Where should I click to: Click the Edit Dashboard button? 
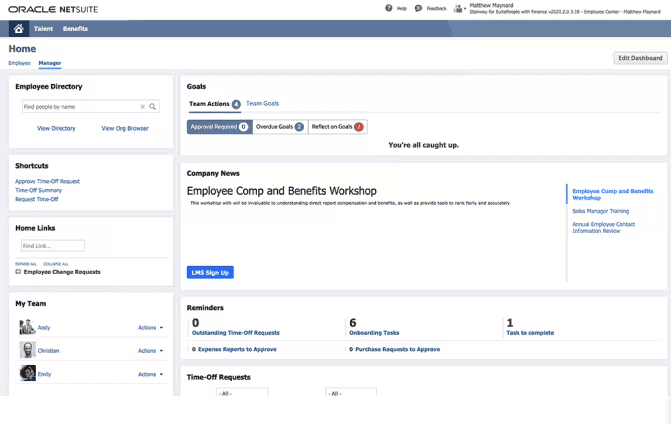[640, 58]
